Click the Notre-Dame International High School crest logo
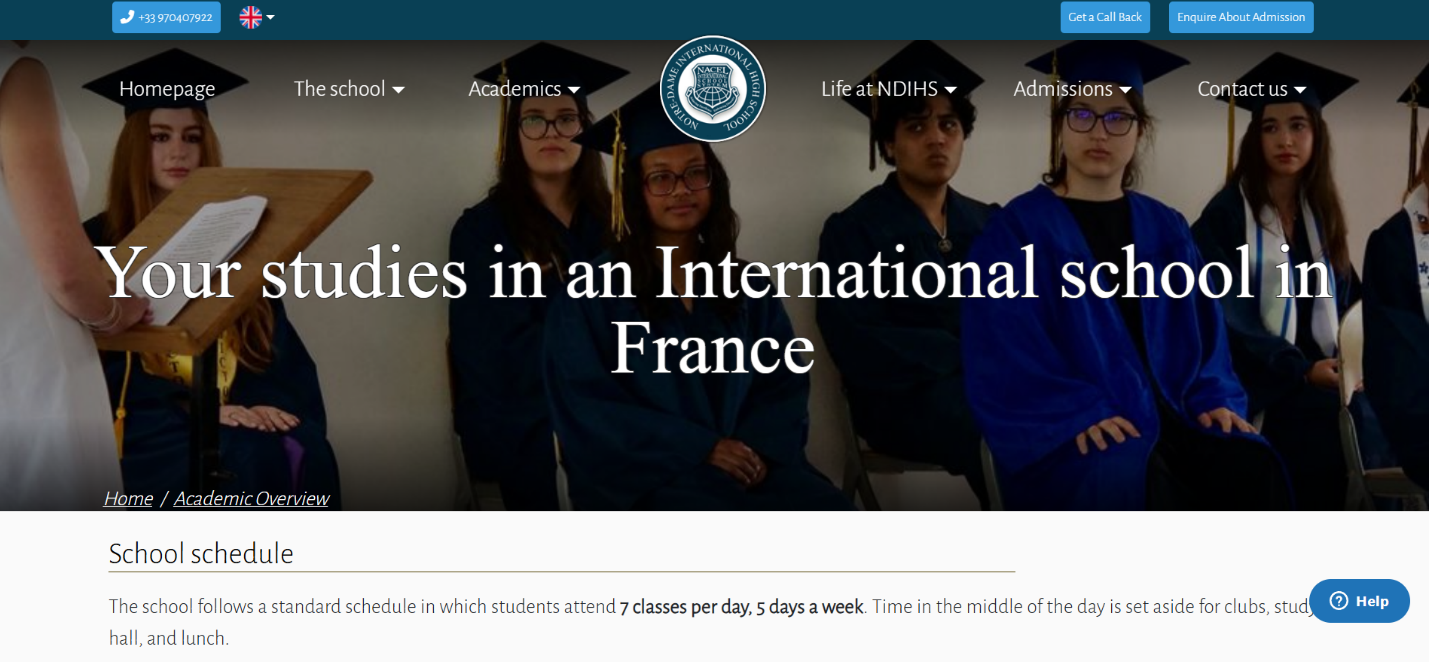The image size is (1429, 662). click(713, 89)
